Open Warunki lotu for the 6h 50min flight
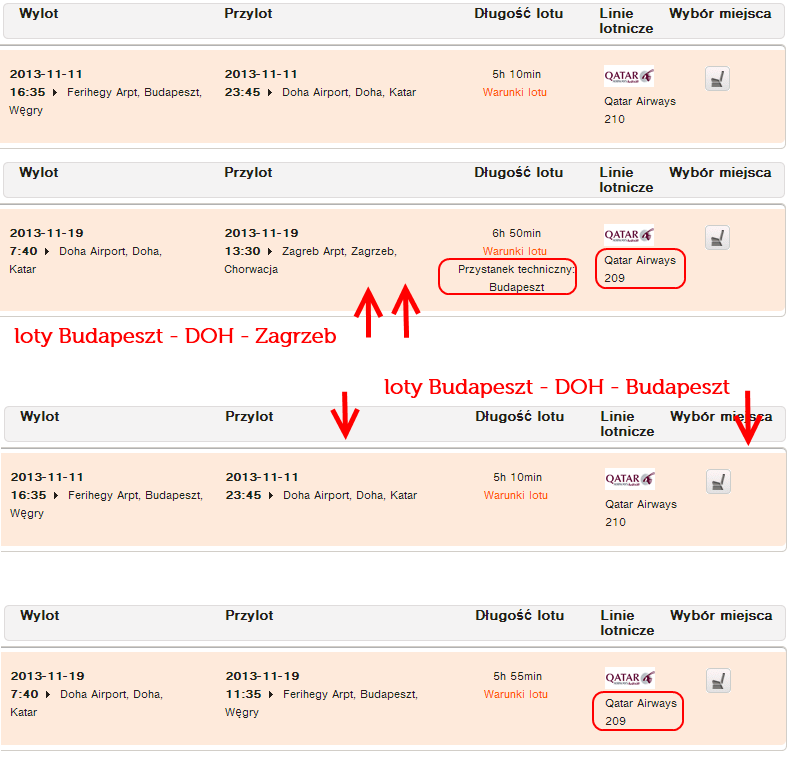790x757 pixels. click(x=514, y=251)
